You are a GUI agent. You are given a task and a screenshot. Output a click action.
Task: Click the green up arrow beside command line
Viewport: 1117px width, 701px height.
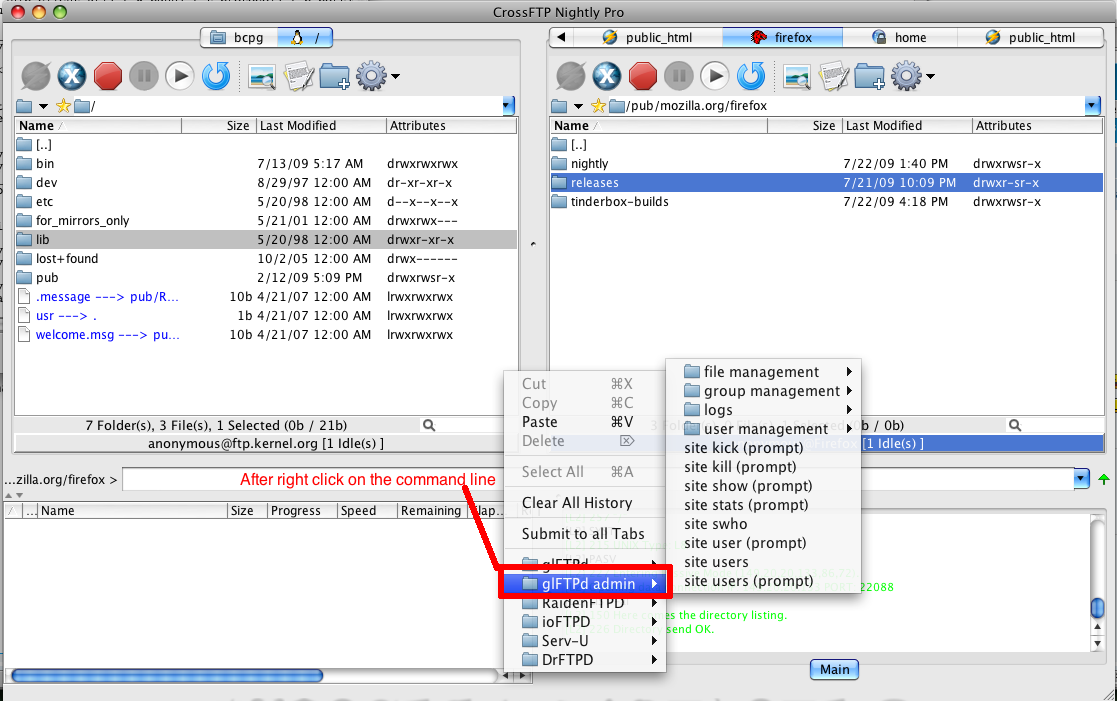click(1103, 479)
